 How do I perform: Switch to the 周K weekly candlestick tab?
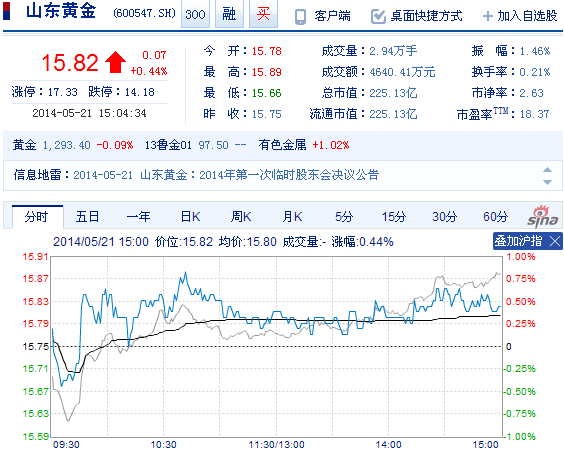point(241,217)
